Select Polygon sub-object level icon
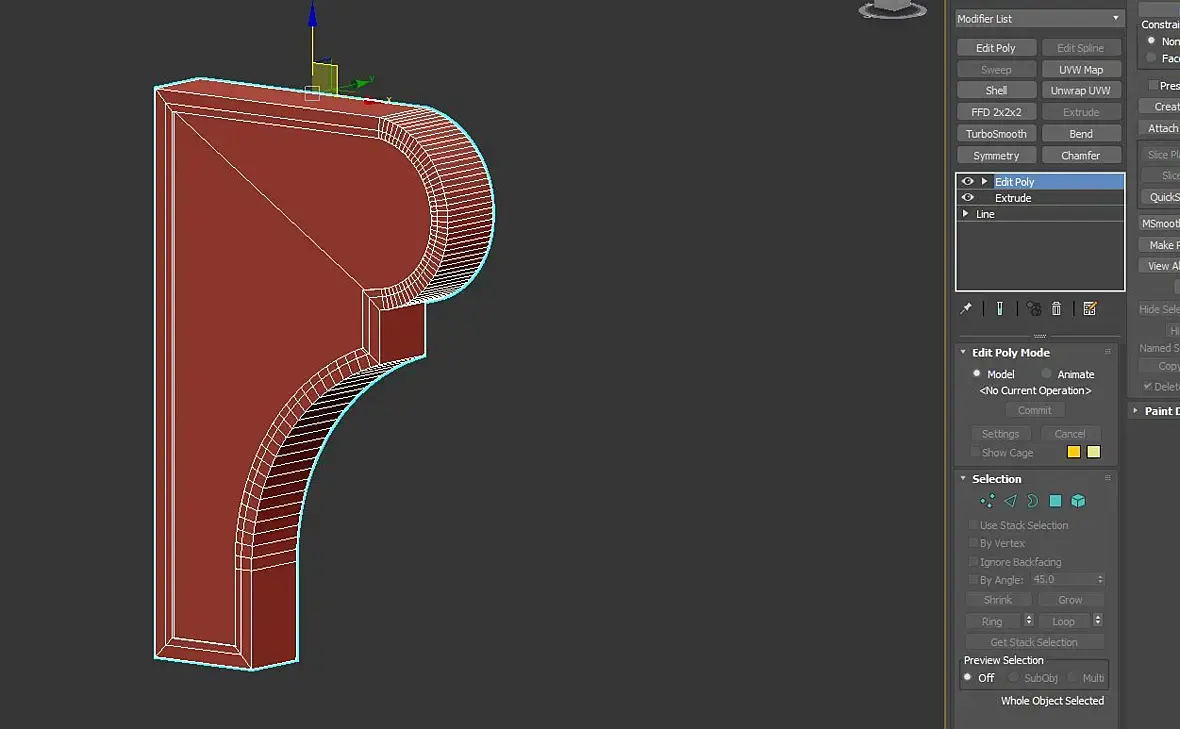The height and width of the screenshot is (729, 1180). [1055, 501]
